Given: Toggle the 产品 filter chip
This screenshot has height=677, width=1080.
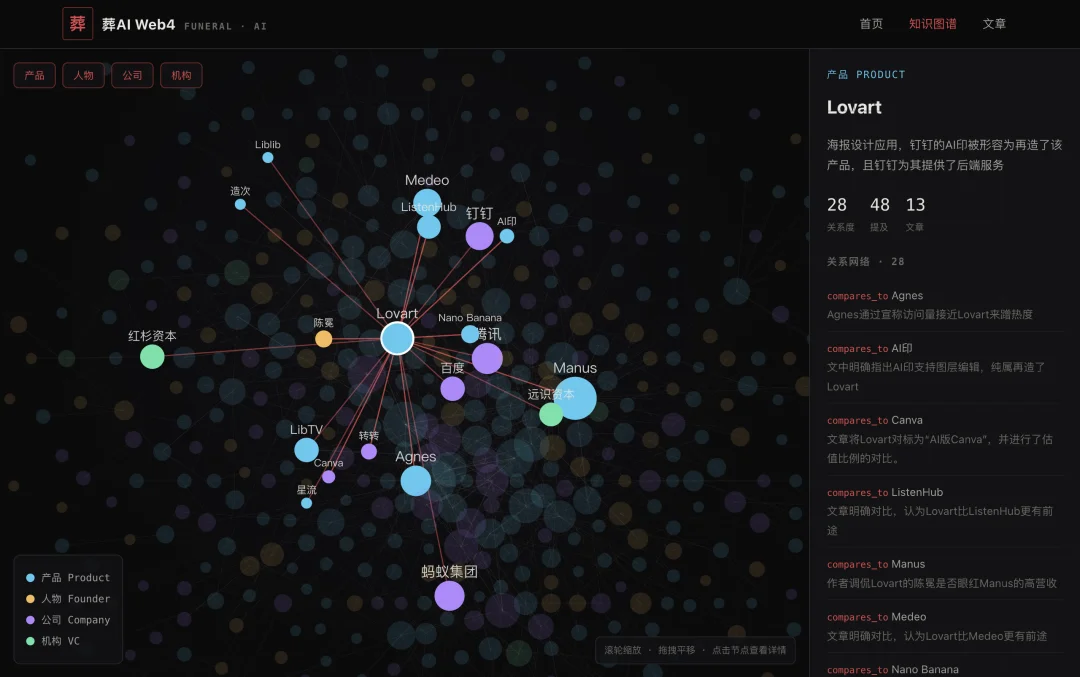Looking at the screenshot, I should point(34,75).
